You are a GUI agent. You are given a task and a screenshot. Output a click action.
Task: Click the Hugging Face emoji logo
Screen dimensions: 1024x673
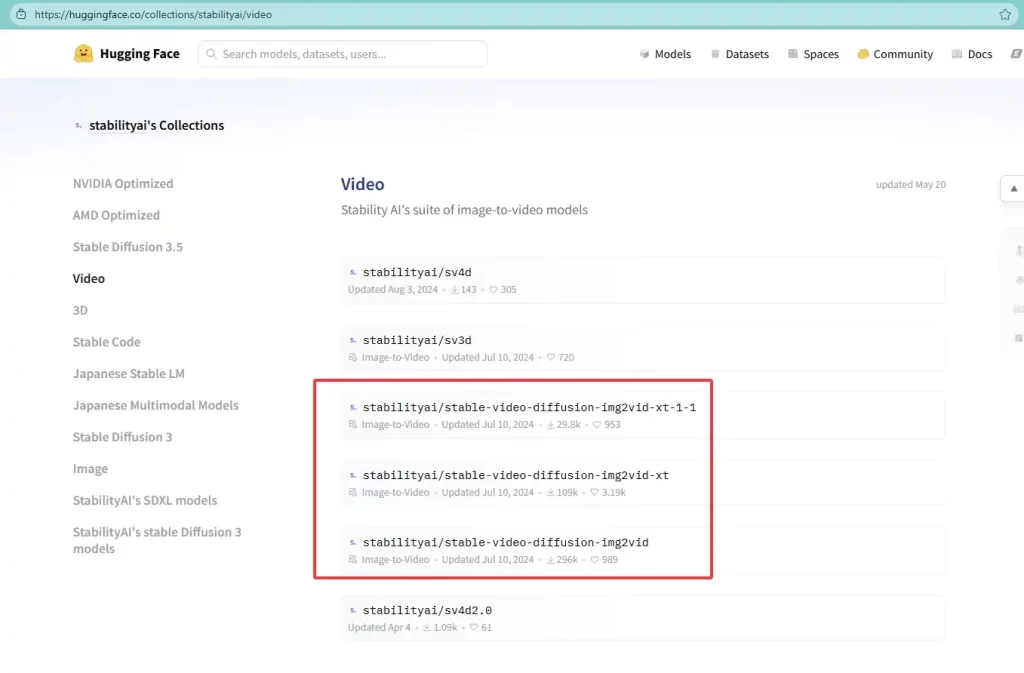(83, 54)
